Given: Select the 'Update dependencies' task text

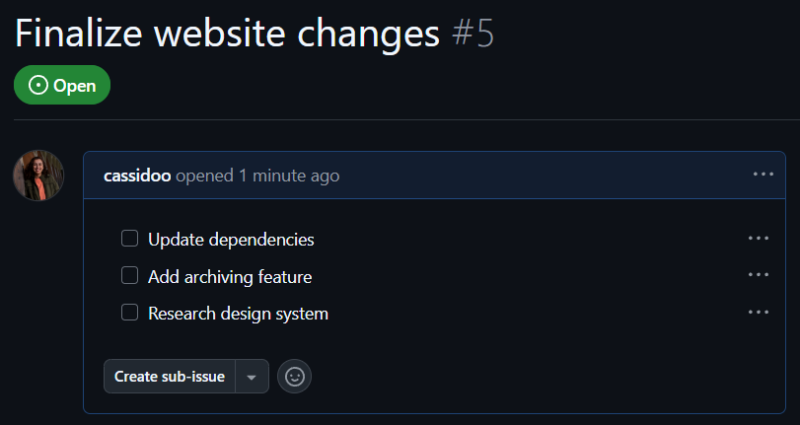Looking at the screenshot, I should click(231, 240).
